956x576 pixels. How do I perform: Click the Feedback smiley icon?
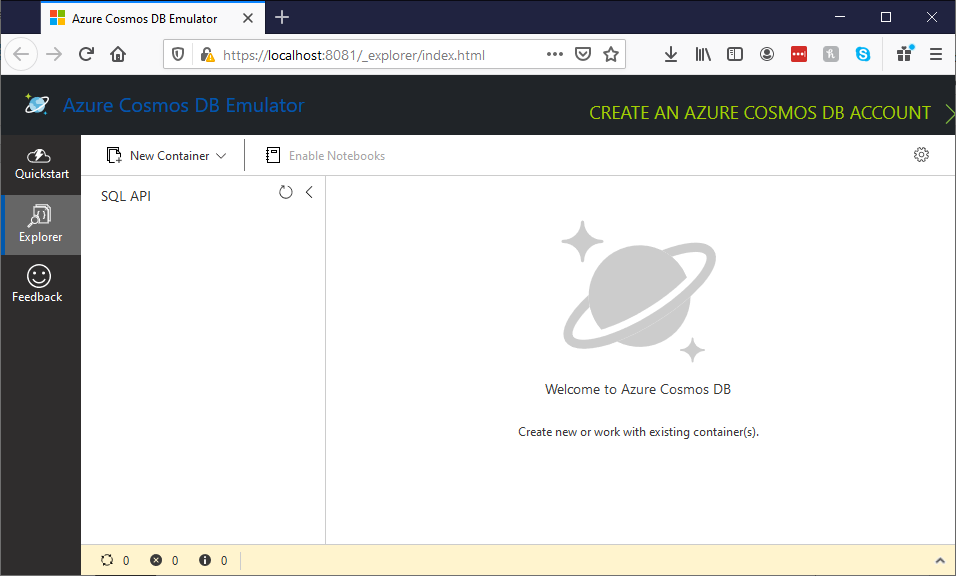37,283
